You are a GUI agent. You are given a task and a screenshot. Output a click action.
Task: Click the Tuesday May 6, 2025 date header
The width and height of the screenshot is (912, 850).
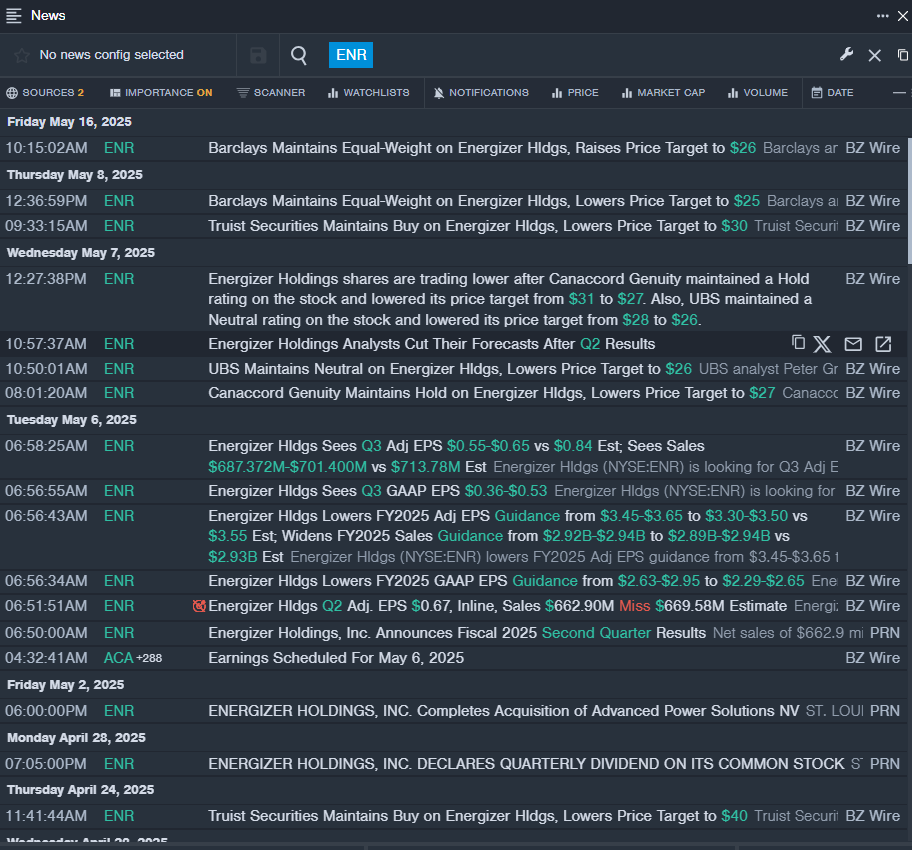(x=72, y=419)
